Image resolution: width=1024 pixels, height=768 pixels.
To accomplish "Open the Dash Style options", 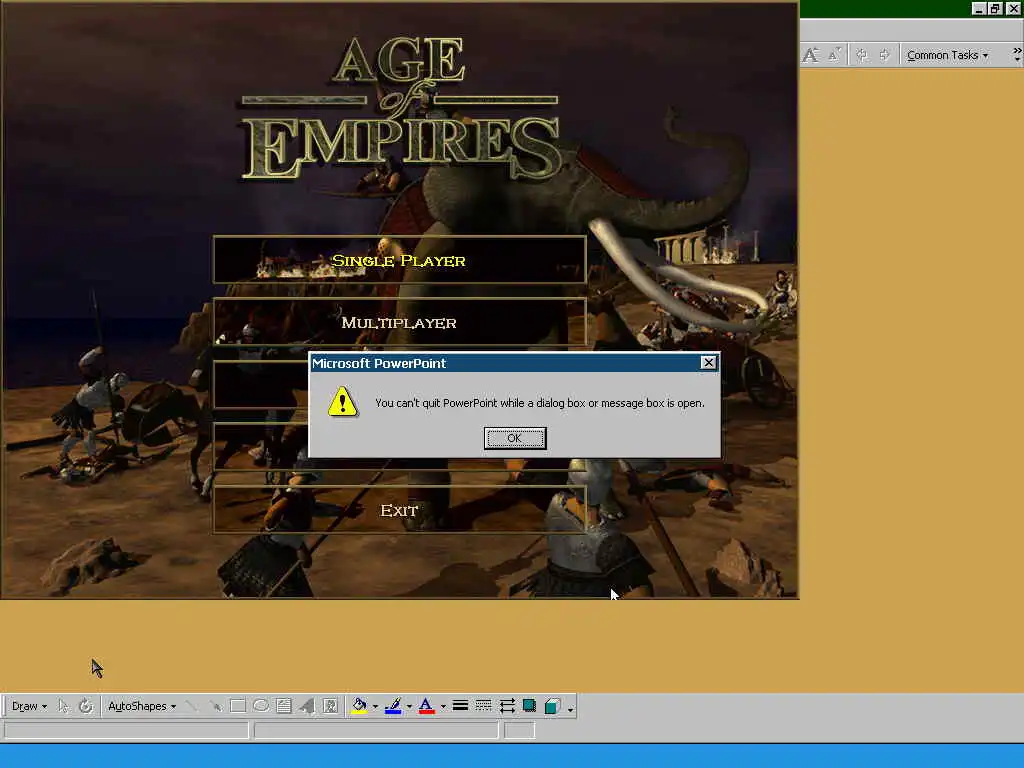I will pyautogui.click(x=483, y=706).
